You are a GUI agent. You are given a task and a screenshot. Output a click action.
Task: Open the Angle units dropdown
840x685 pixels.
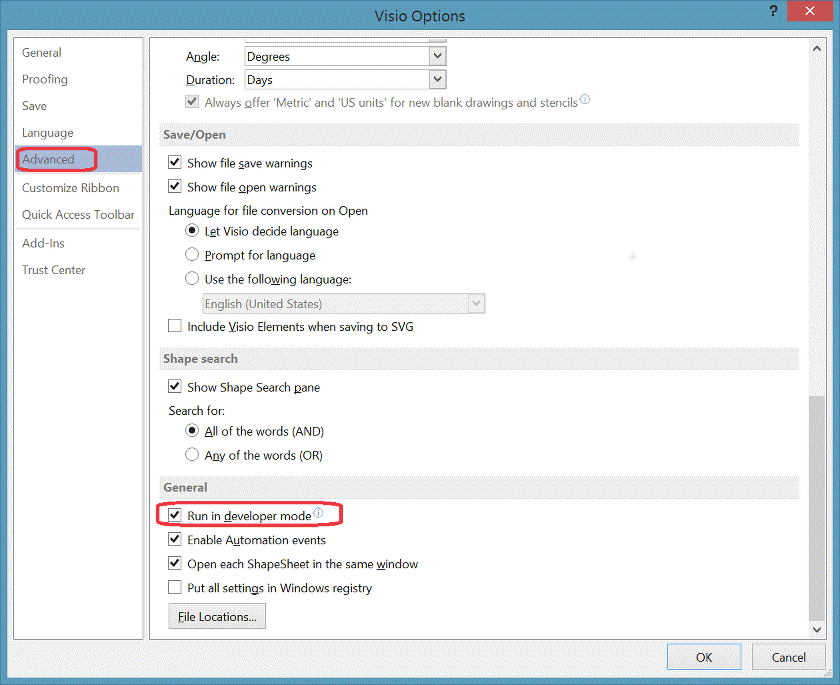(x=437, y=57)
